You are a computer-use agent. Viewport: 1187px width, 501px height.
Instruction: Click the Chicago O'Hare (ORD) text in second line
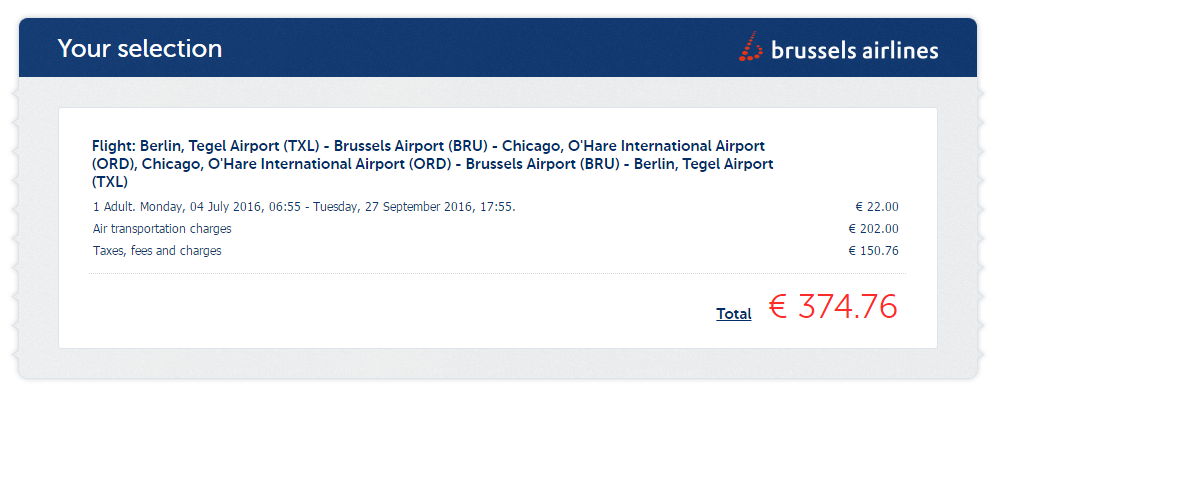pyautogui.click(x=300, y=163)
